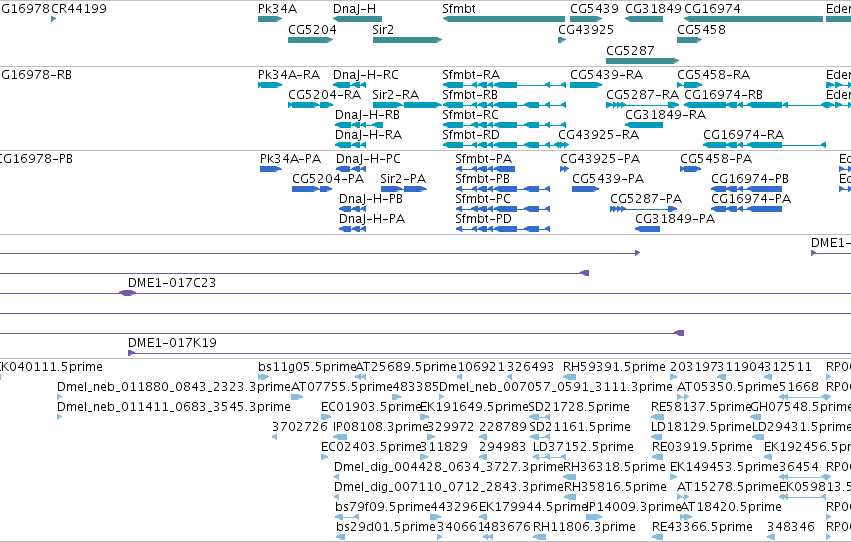
Task: Click the DnaJ-H-RC transcript label
Action: [x=366, y=74]
